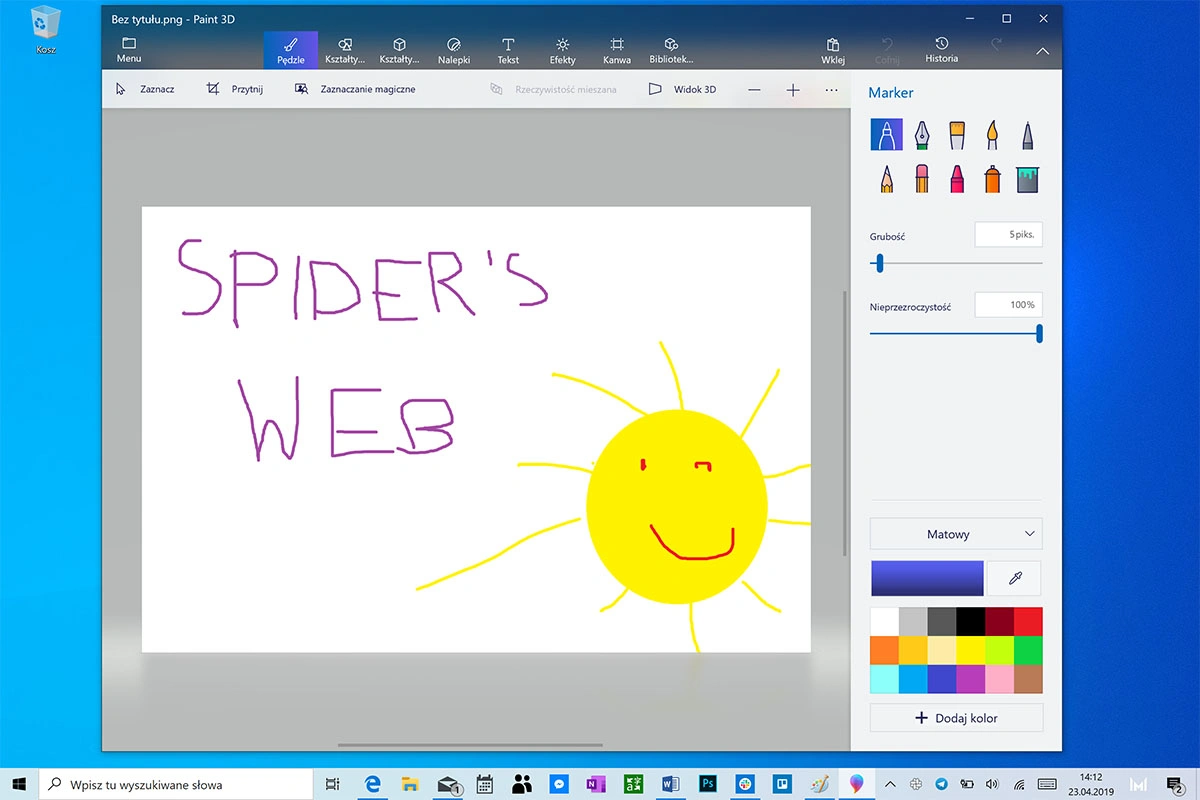The height and width of the screenshot is (800, 1200).
Task: Click the Grubość thickness slider handle
Action: [880, 263]
